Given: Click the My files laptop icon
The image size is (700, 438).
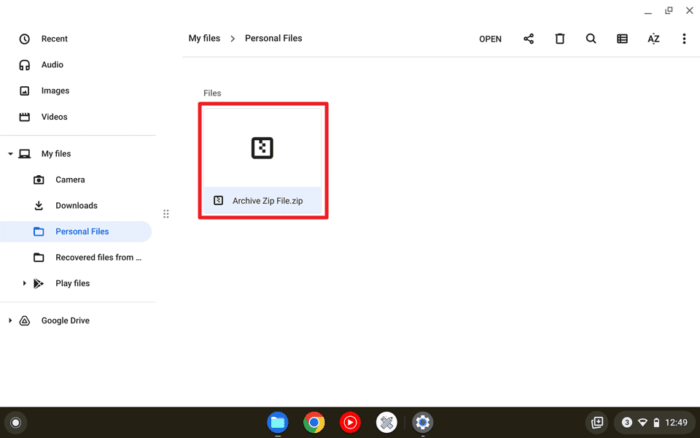Looking at the screenshot, I should tap(25, 154).
